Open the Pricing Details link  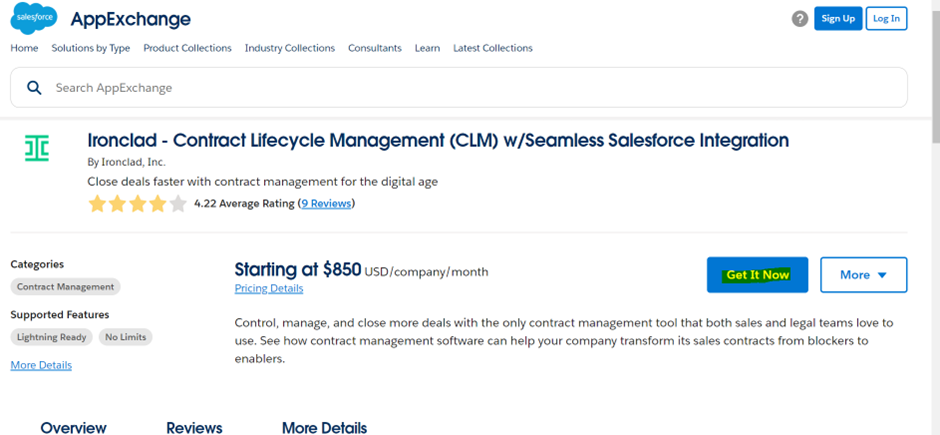(269, 289)
